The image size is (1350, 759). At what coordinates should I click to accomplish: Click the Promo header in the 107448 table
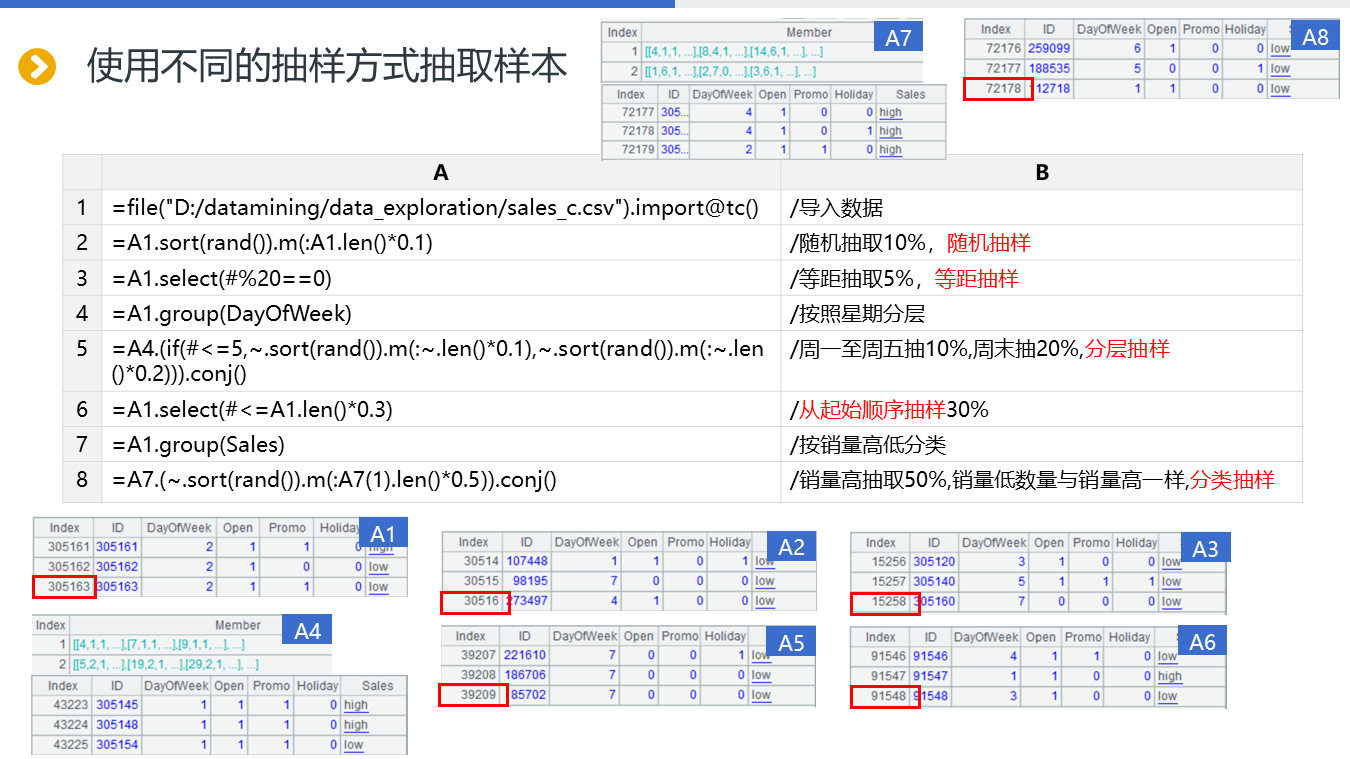pyautogui.click(x=688, y=542)
